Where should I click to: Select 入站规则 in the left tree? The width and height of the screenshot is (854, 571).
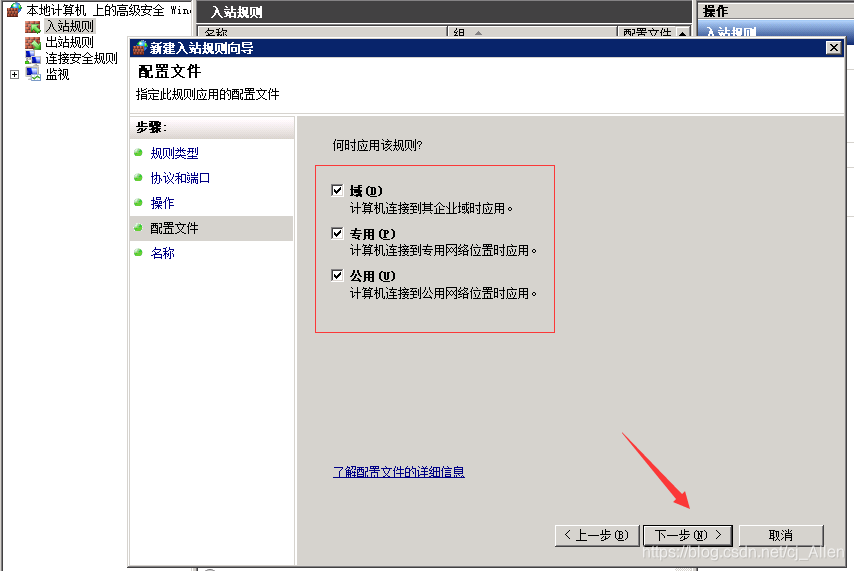point(70,26)
